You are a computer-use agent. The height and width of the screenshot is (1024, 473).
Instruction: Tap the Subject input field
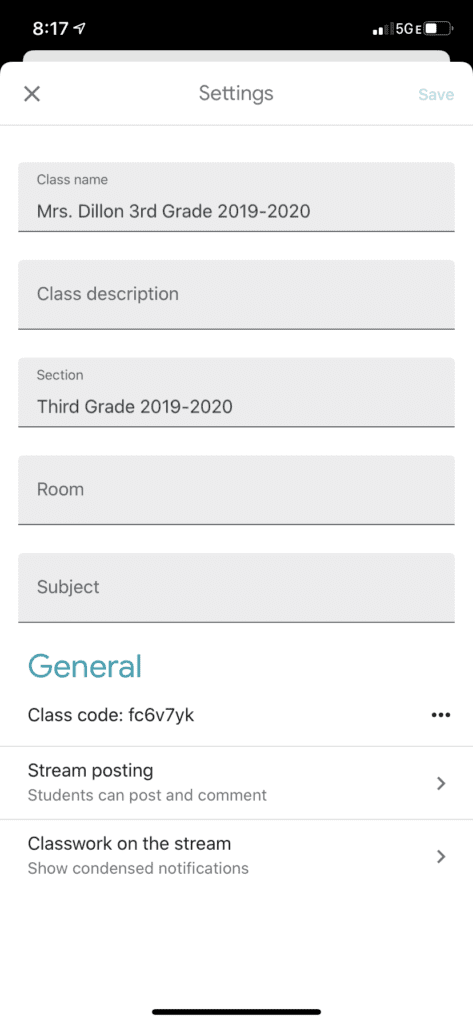pyautogui.click(x=236, y=588)
